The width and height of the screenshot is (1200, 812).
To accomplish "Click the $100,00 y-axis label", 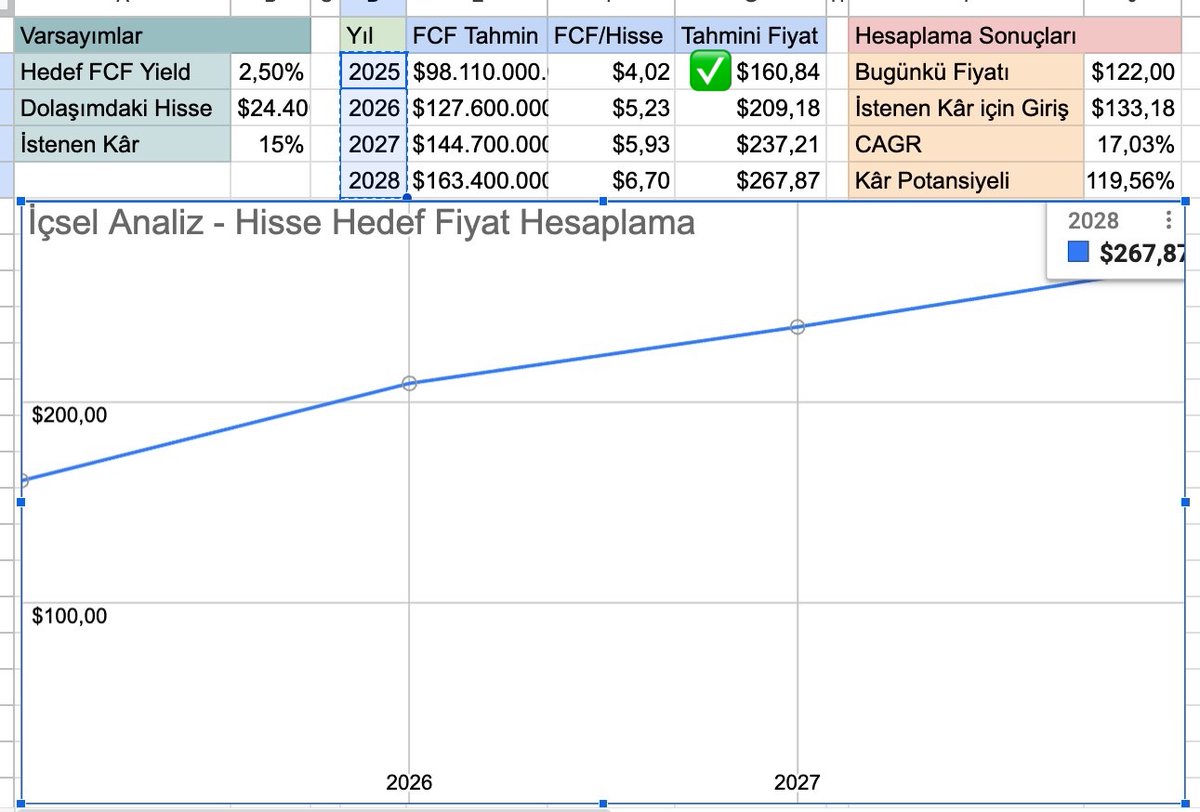I will tap(69, 616).
